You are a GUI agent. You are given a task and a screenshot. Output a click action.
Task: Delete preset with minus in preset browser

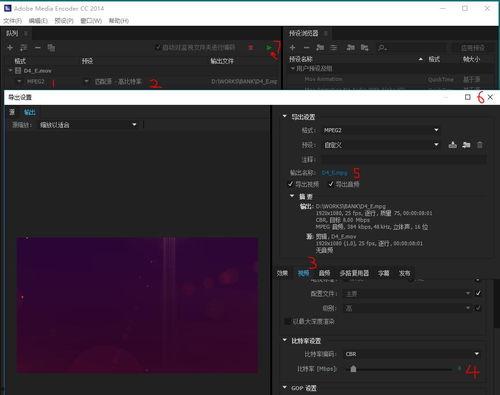tap(306, 48)
